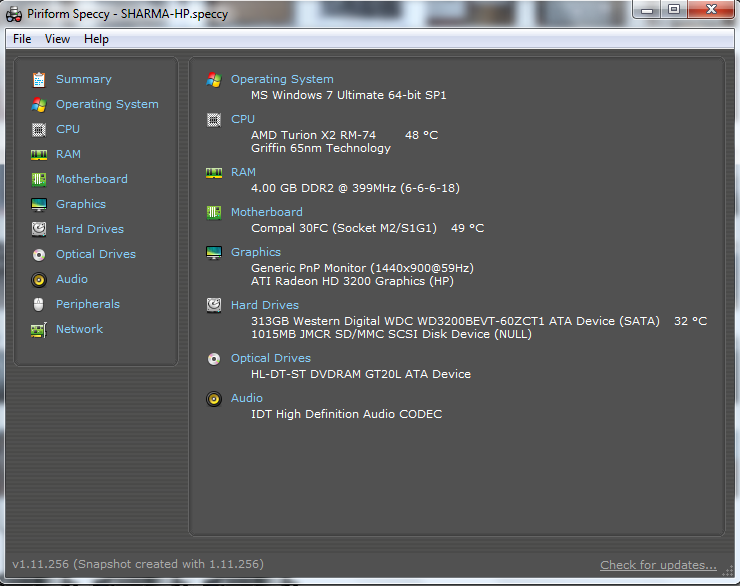The width and height of the screenshot is (740, 586).
Task: Select Graphics in the left sidebar
Action: pyautogui.click(x=80, y=204)
